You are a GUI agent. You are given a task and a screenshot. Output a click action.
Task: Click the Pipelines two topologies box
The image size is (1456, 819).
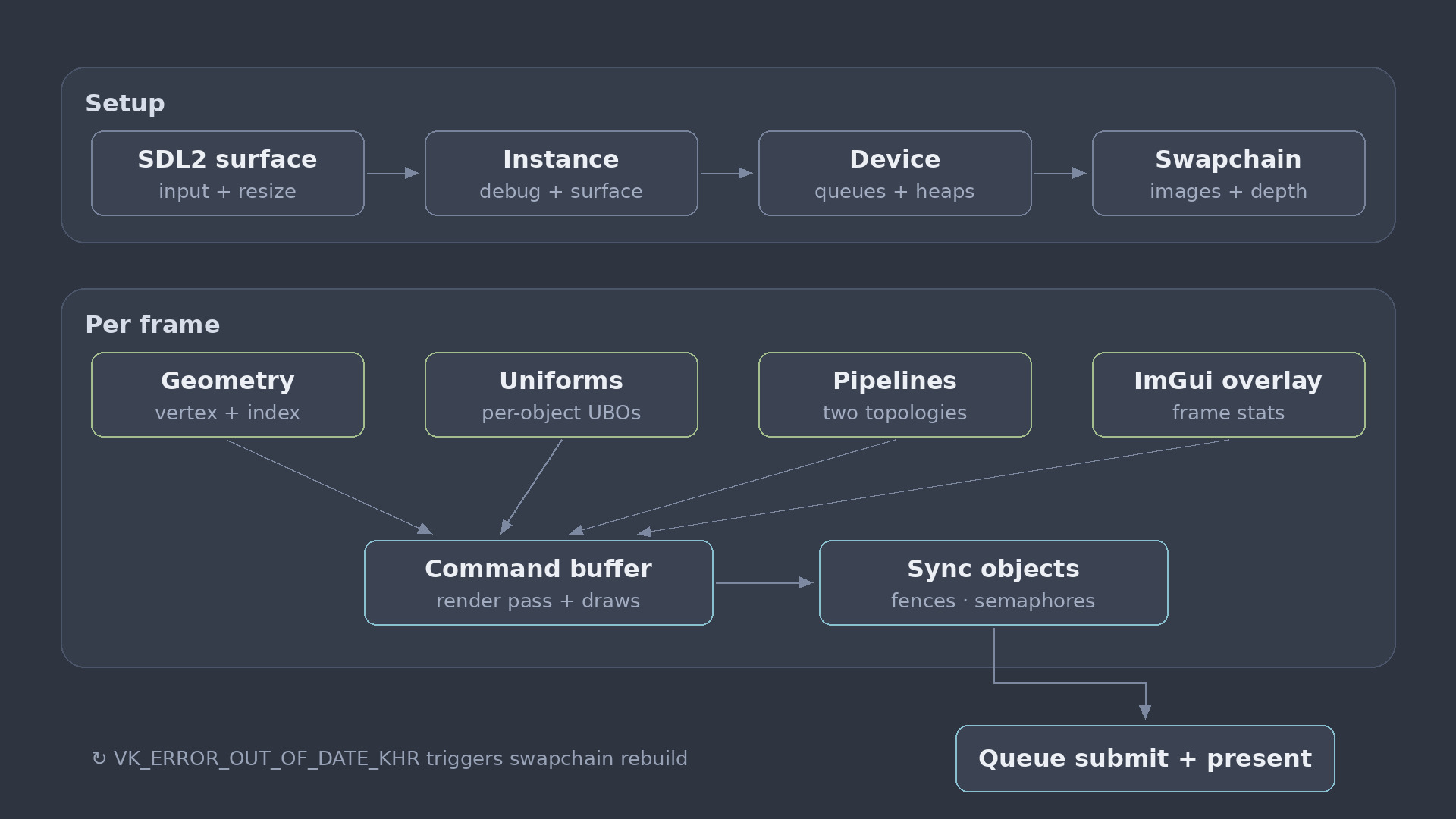point(895,394)
